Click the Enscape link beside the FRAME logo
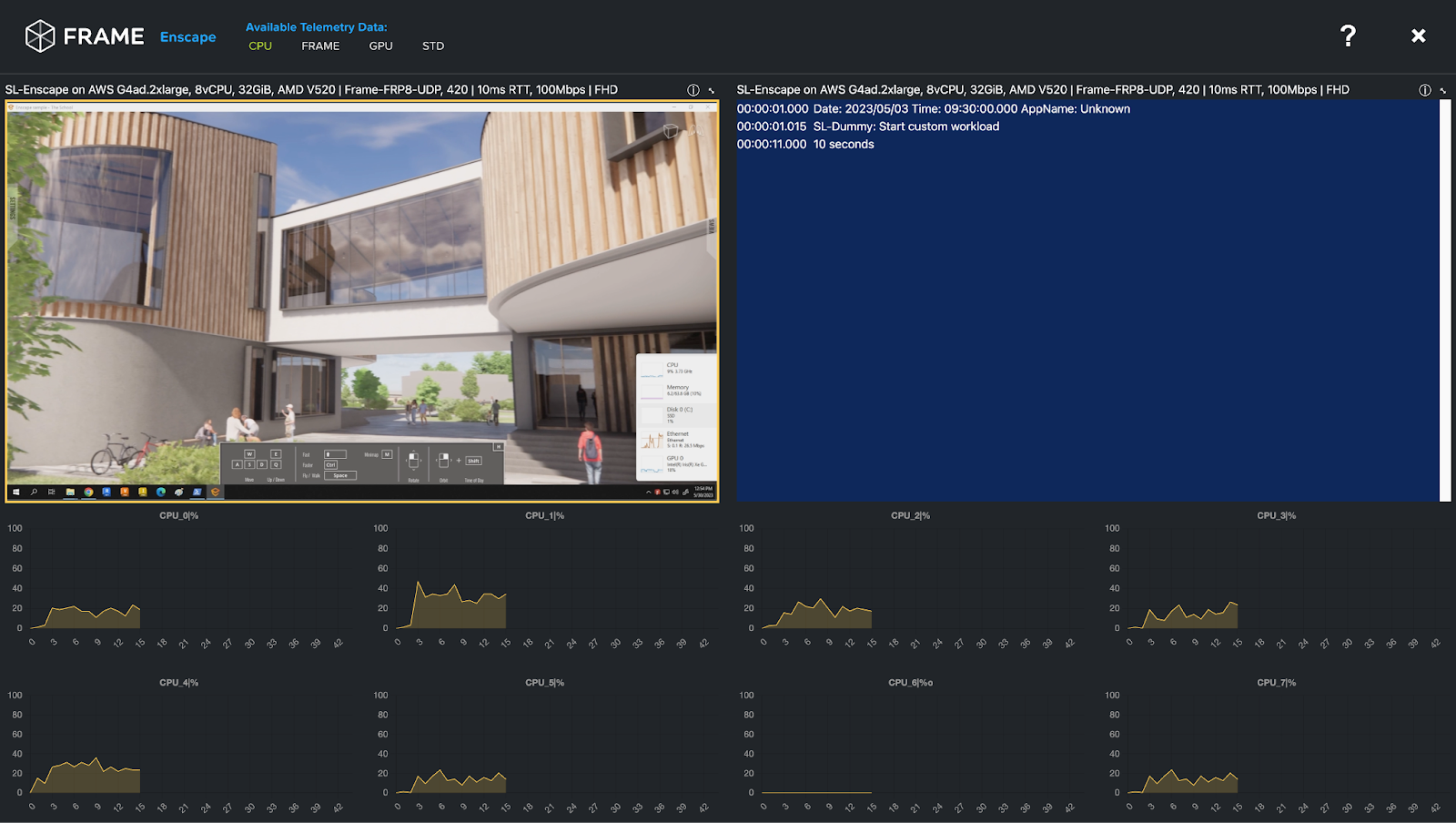This screenshot has height=823, width=1456. pos(188,36)
